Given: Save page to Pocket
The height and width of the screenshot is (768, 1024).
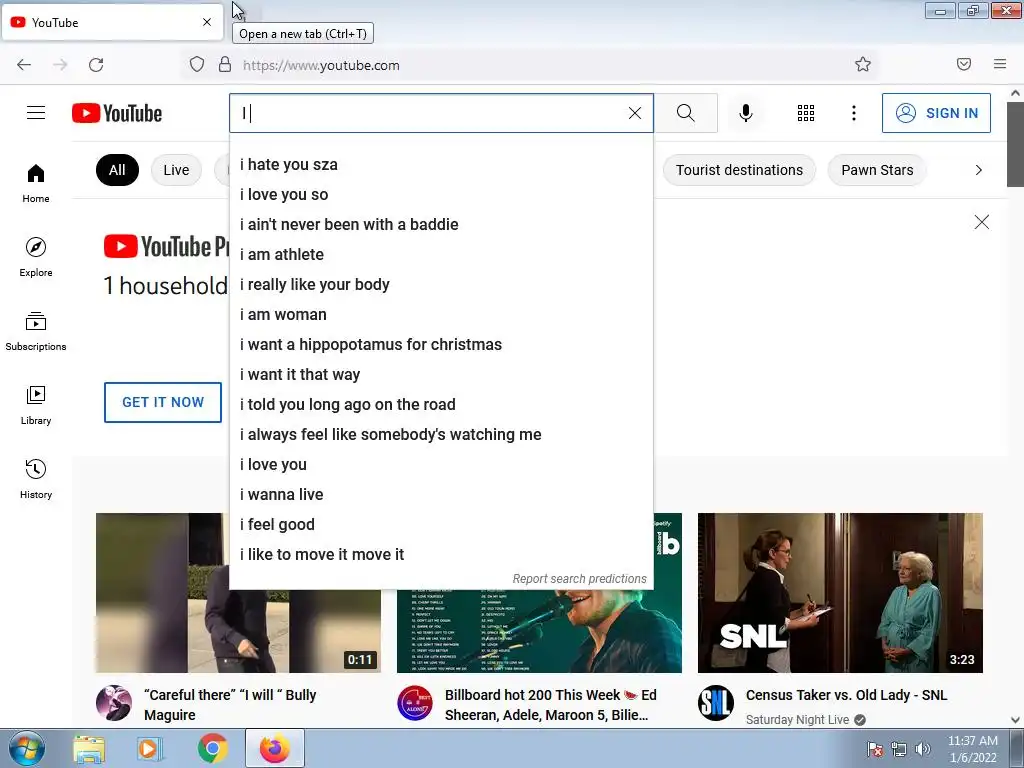Looking at the screenshot, I should 964,64.
